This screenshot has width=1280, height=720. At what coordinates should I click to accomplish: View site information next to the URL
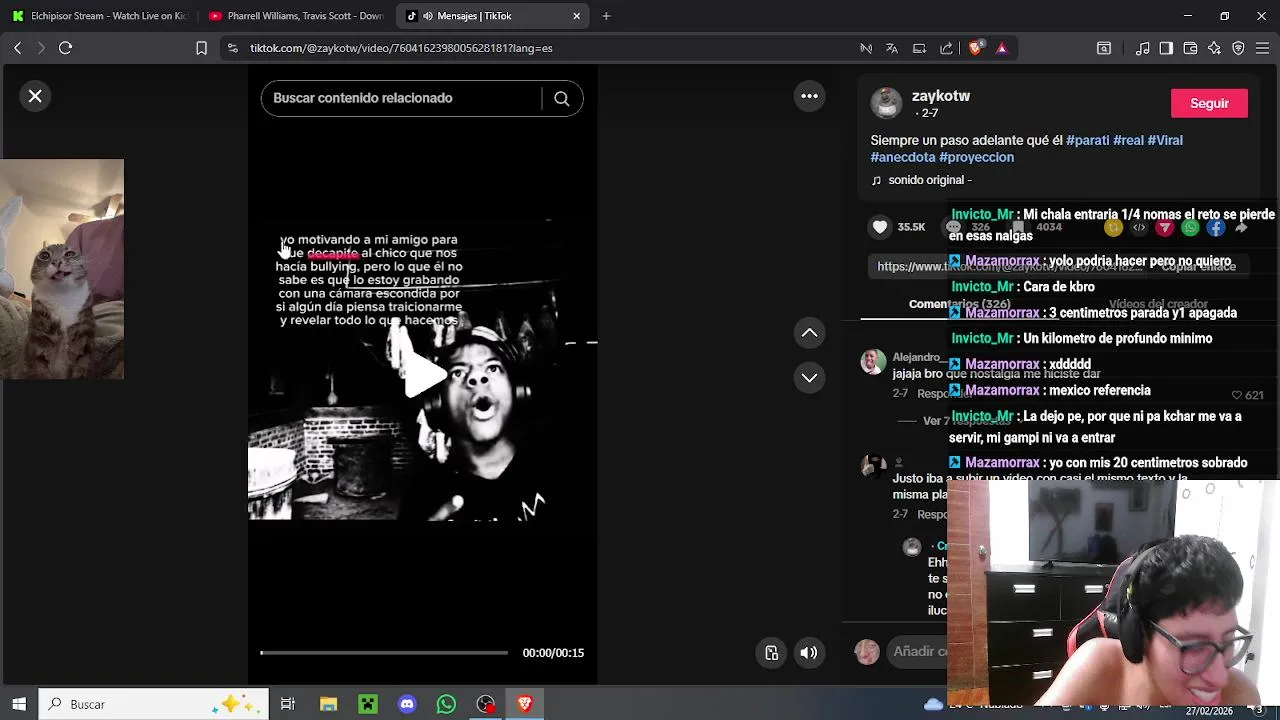point(232,48)
